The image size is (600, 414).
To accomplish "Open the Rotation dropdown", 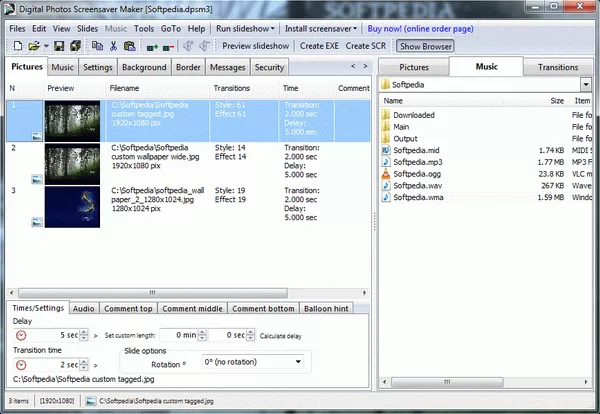I will [x=298, y=362].
